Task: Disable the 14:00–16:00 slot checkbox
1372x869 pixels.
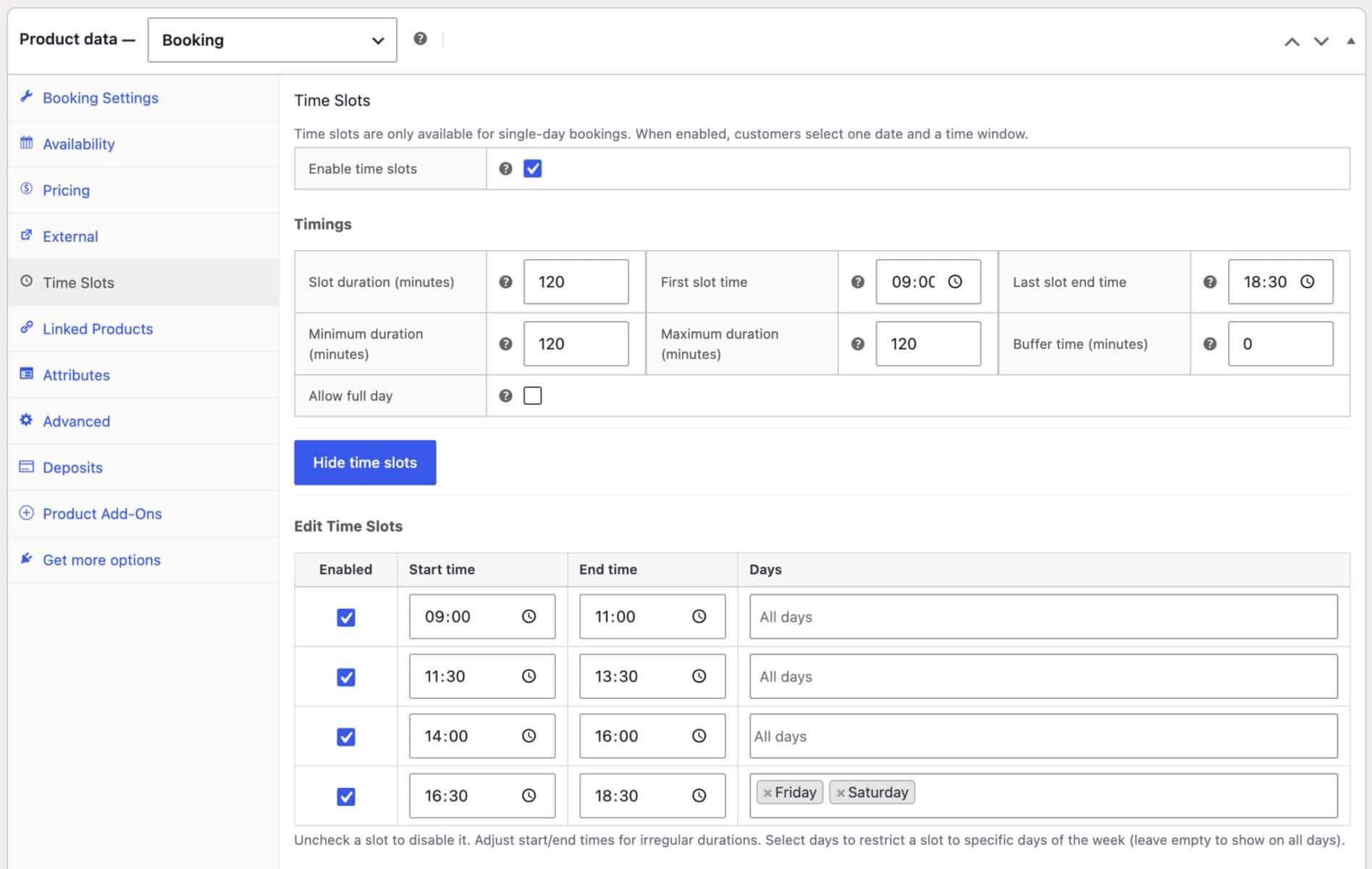Action: (x=346, y=736)
